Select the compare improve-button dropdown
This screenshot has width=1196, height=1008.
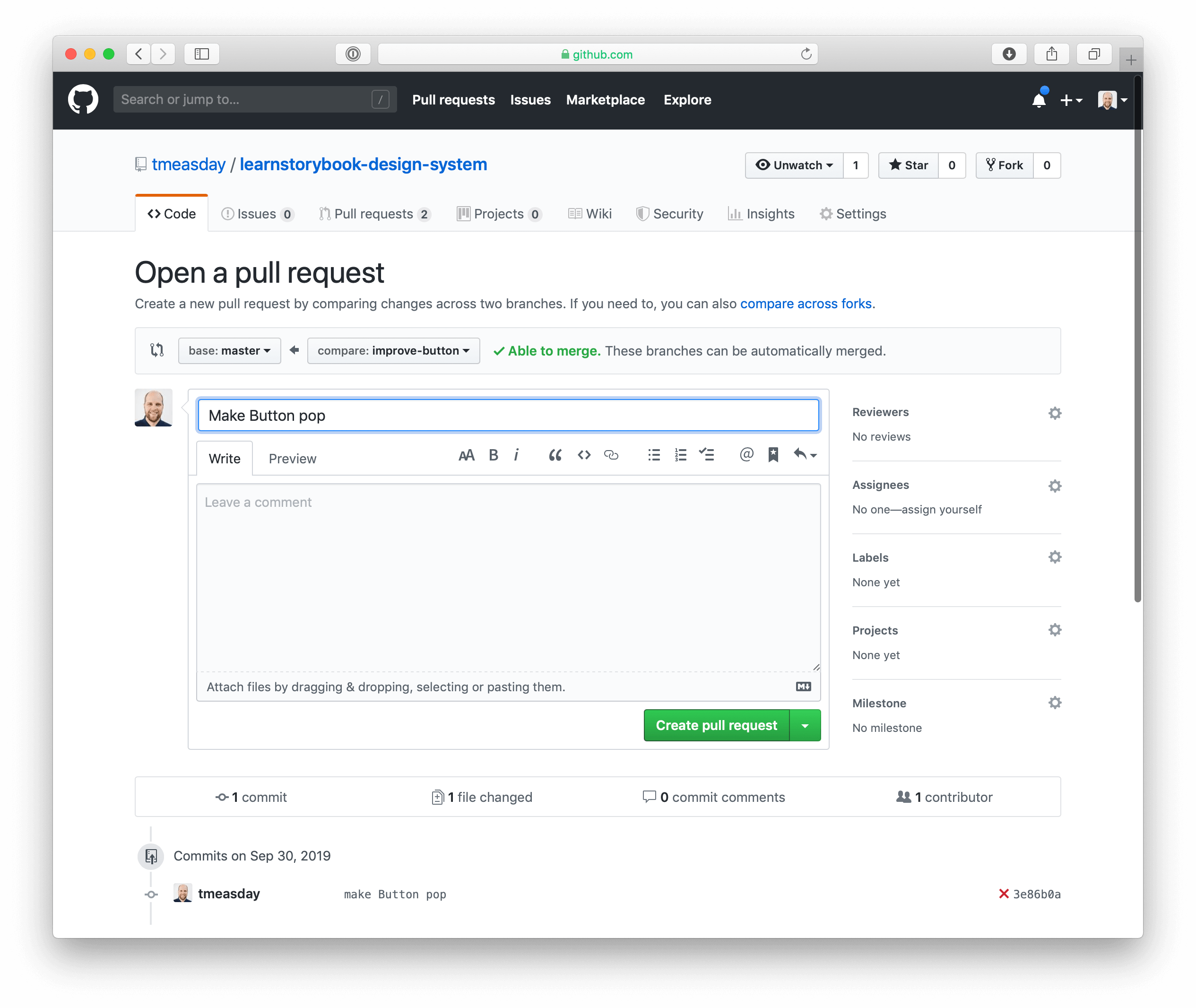[x=391, y=350]
